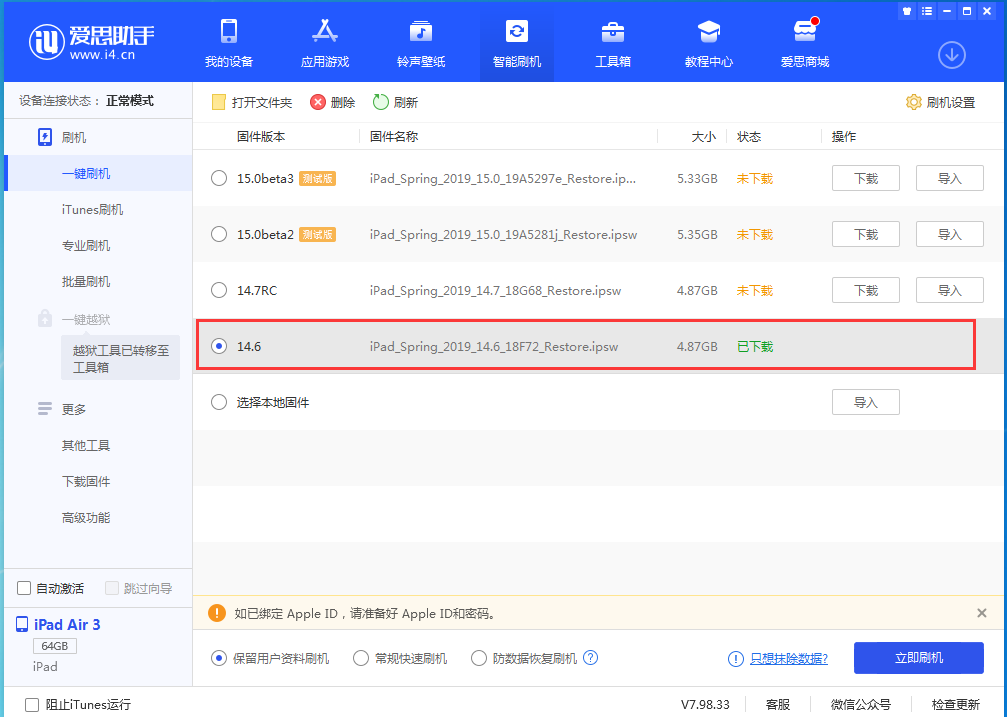The height and width of the screenshot is (717, 1007).
Task: Select the 15.0beta3 firmware row
Action: point(218,178)
